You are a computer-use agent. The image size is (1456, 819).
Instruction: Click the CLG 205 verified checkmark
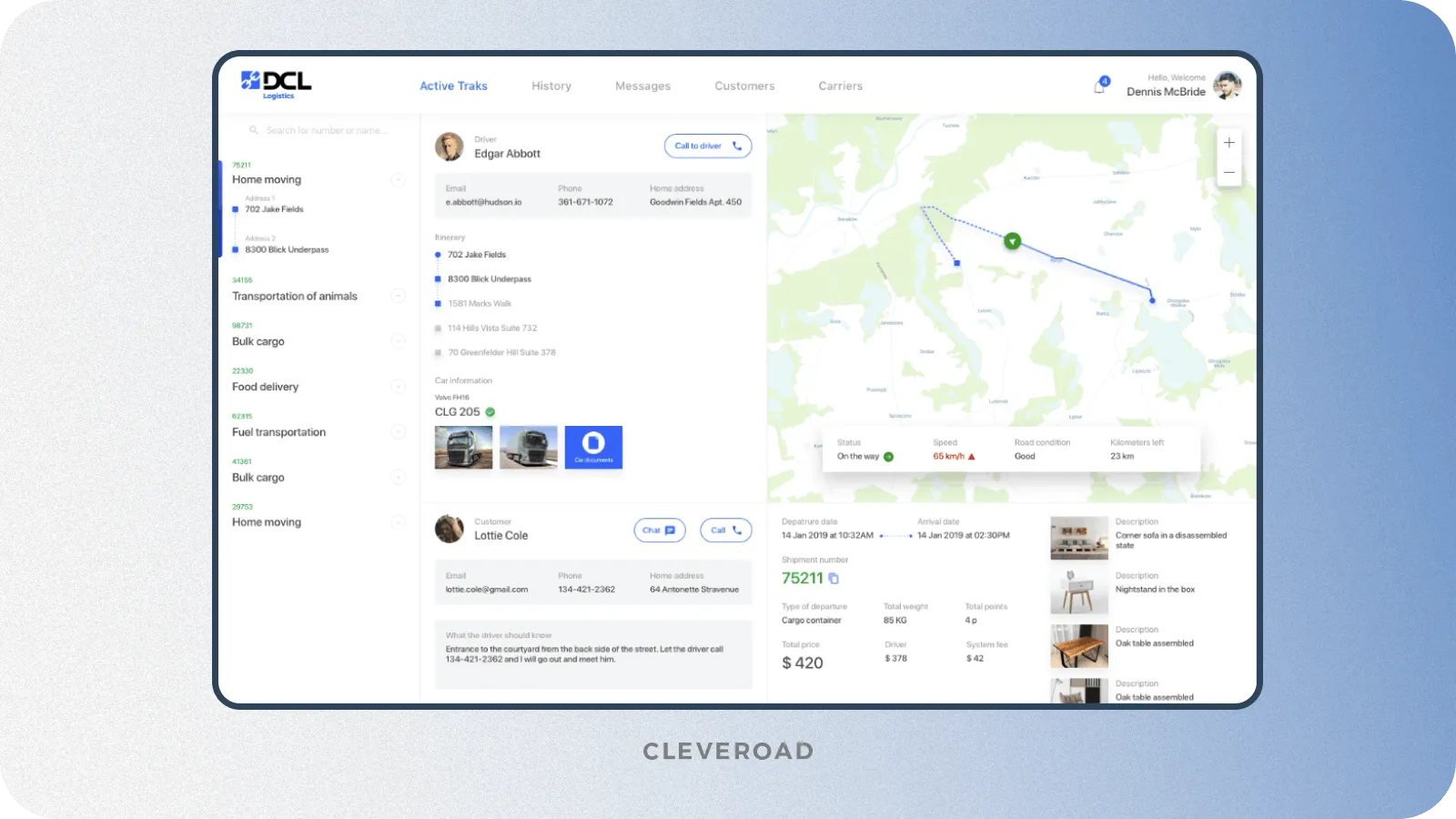pyautogui.click(x=490, y=412)
